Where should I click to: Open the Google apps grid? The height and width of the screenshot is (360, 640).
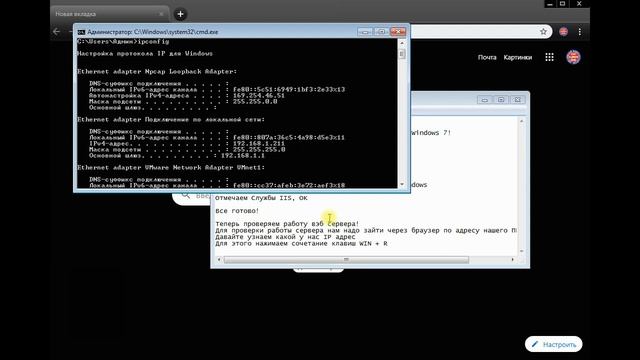549,57
